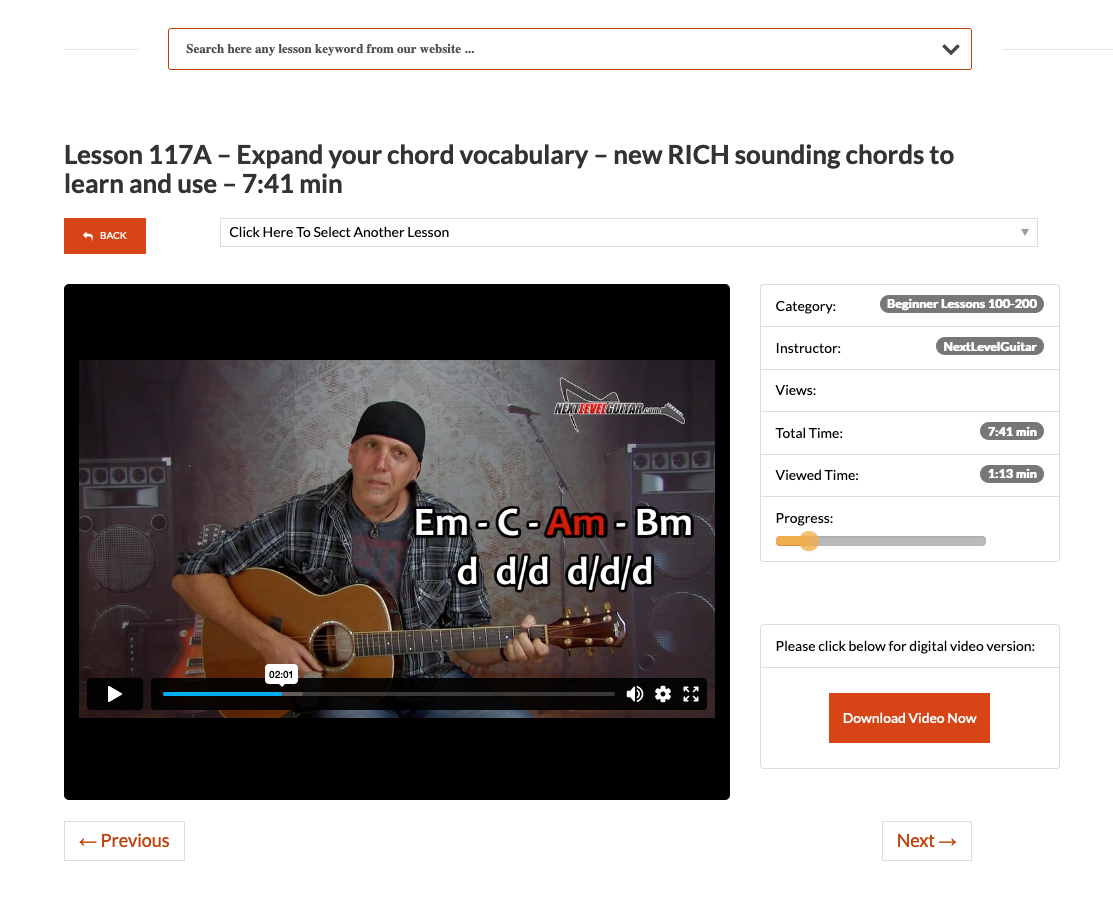Enter fullscreen video mode
Viewport: 1113px width, 910px height.
[x=691, y=694]
